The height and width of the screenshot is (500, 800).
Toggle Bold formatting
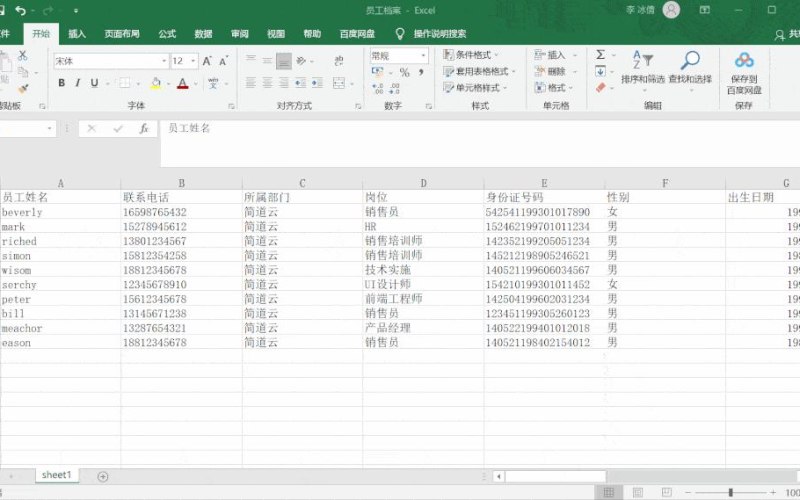(x=61, y=83)
